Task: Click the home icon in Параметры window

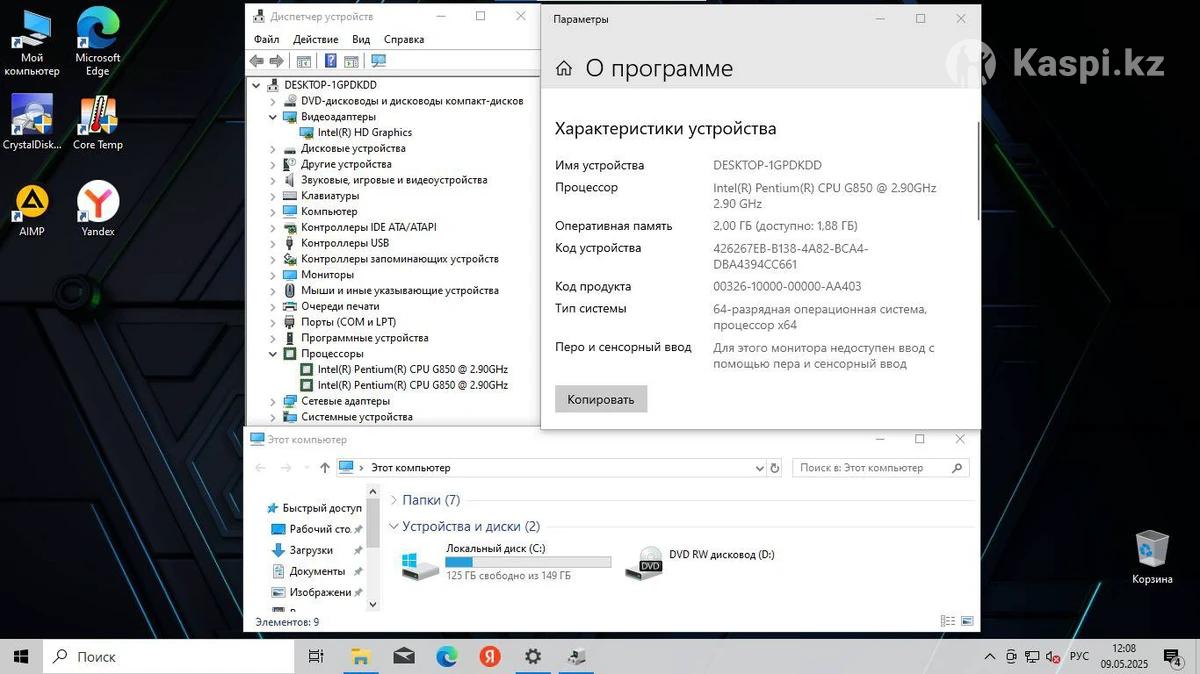Action: click(x=564, y=68)
